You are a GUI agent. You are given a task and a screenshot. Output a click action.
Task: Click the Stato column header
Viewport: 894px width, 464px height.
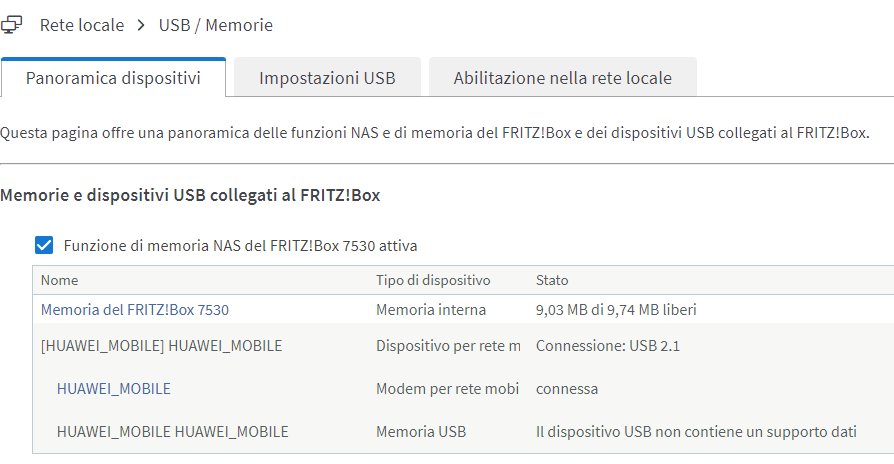point(552,280)
